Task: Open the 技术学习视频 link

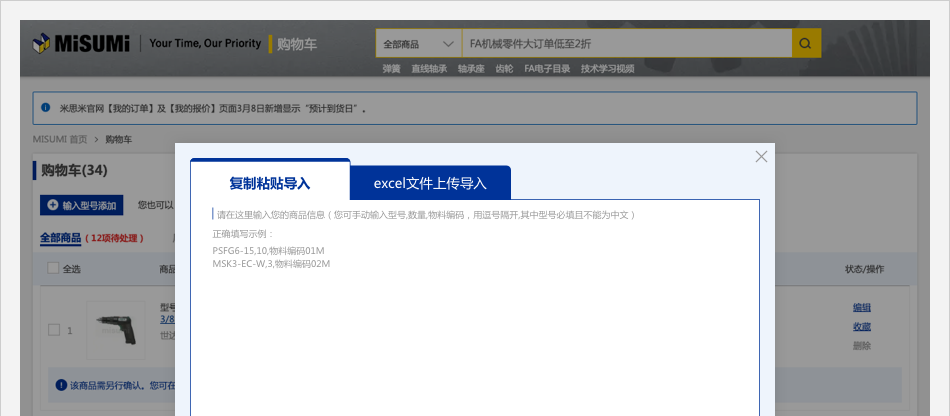Action: coord(607,69)
